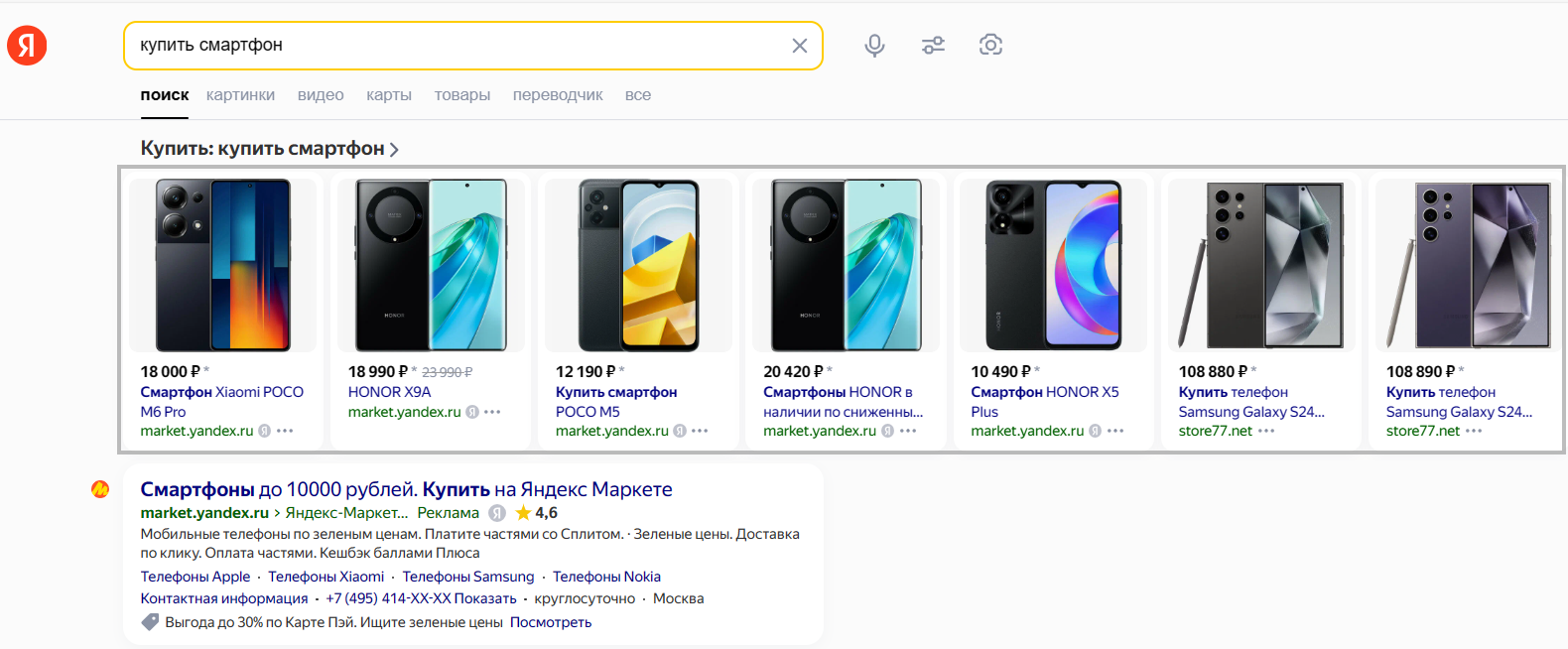Screen dimensions: 1568x649
Task: Open 'Телефоны Xiaomi' sitelink
Action: click(x=326, y=577)
